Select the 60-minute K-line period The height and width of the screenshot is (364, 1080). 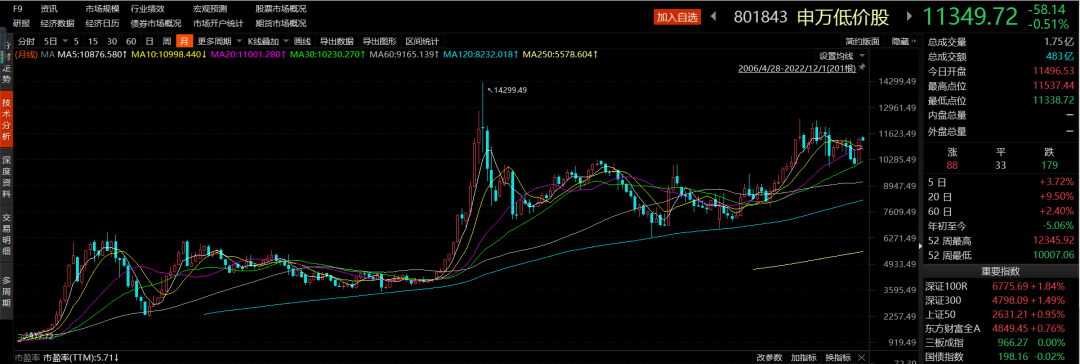coord(130,41)
